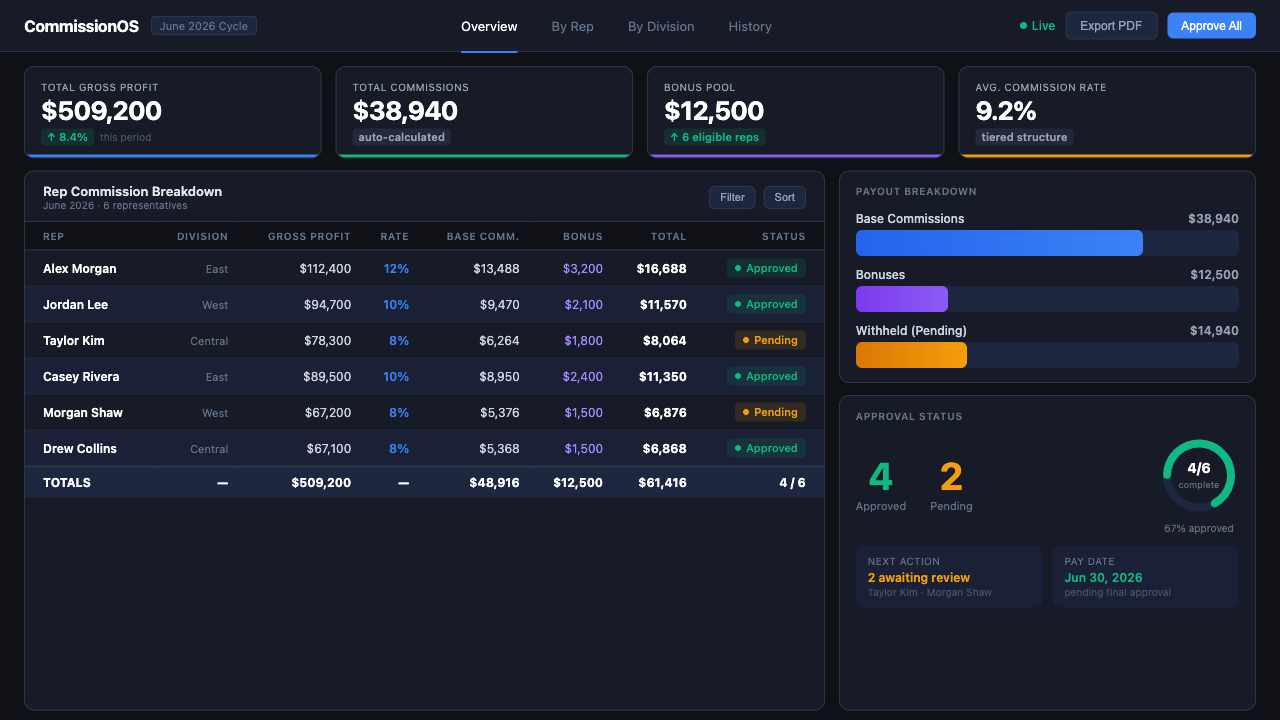Click Taylor Kim's $8,064 total
Image resolution: width=1280 pixels, height=720 pixels.
pyautogui.click(x=665, y=340)
